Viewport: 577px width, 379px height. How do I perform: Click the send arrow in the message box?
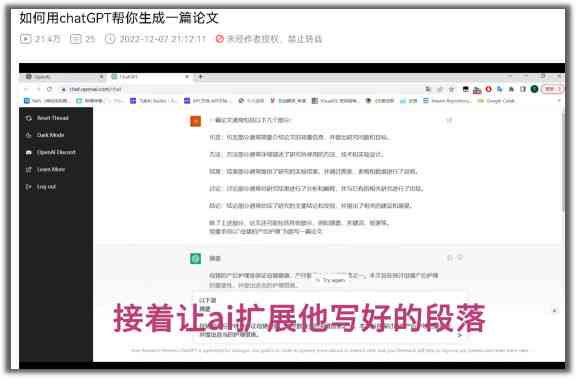point(460,335)
